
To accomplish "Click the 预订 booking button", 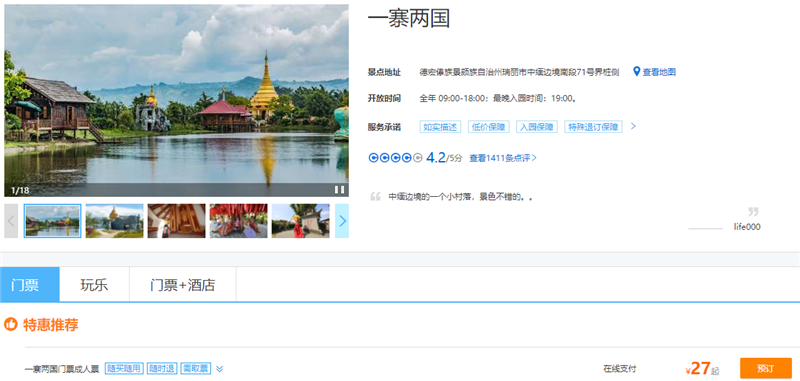I will (x=765, y=368).
